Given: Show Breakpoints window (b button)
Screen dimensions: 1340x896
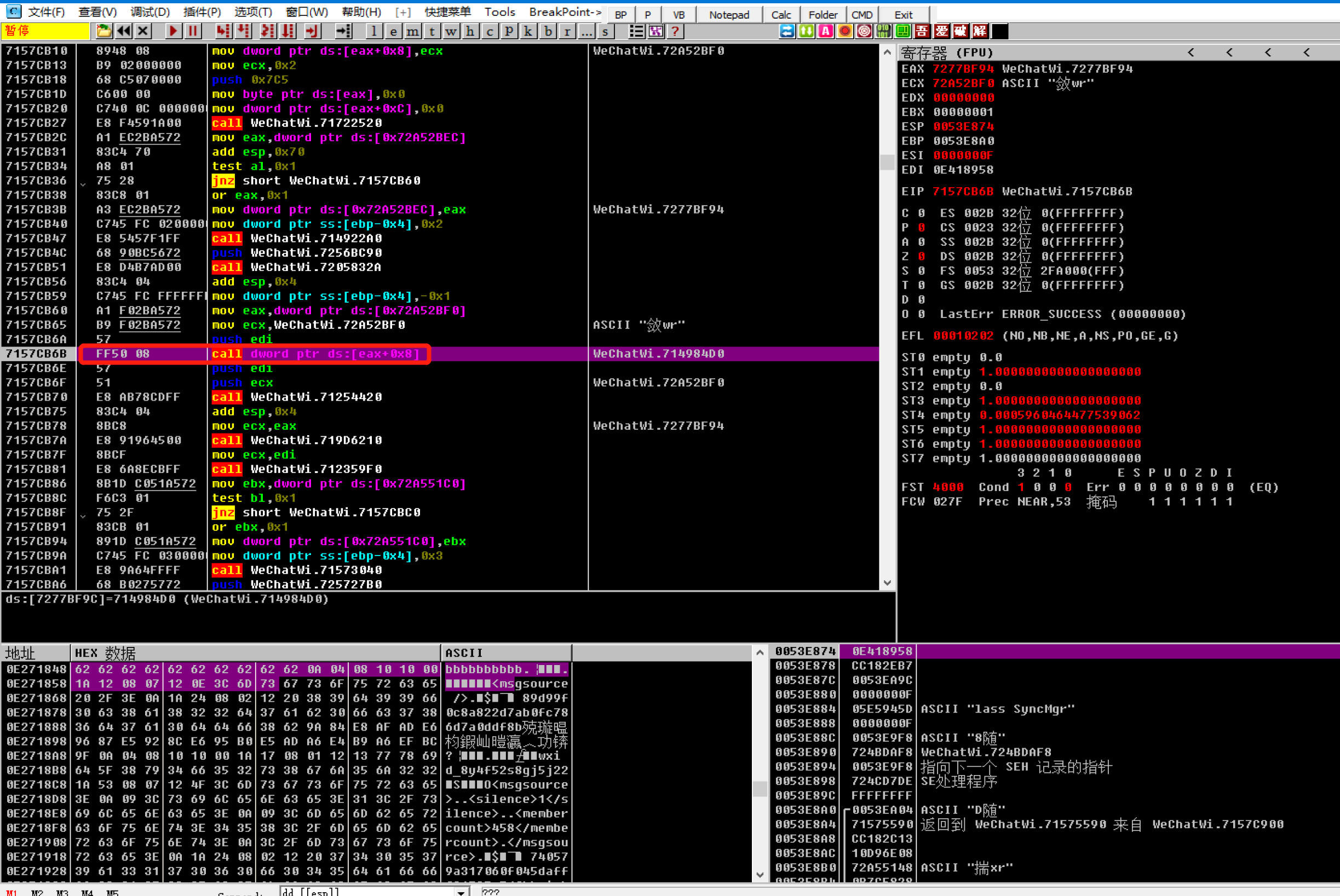Looking at the screenshot, I should (x=548, y=31).
